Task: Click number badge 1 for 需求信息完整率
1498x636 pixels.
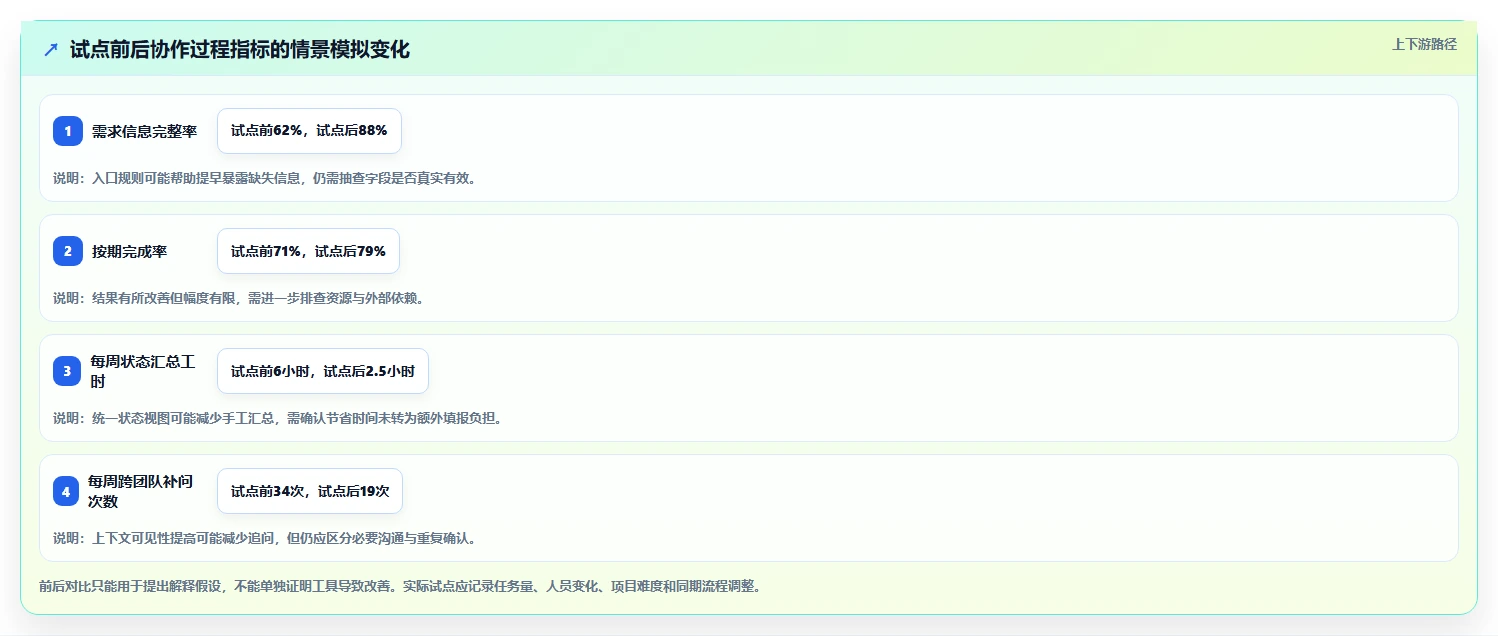Action: click(68, 131)
